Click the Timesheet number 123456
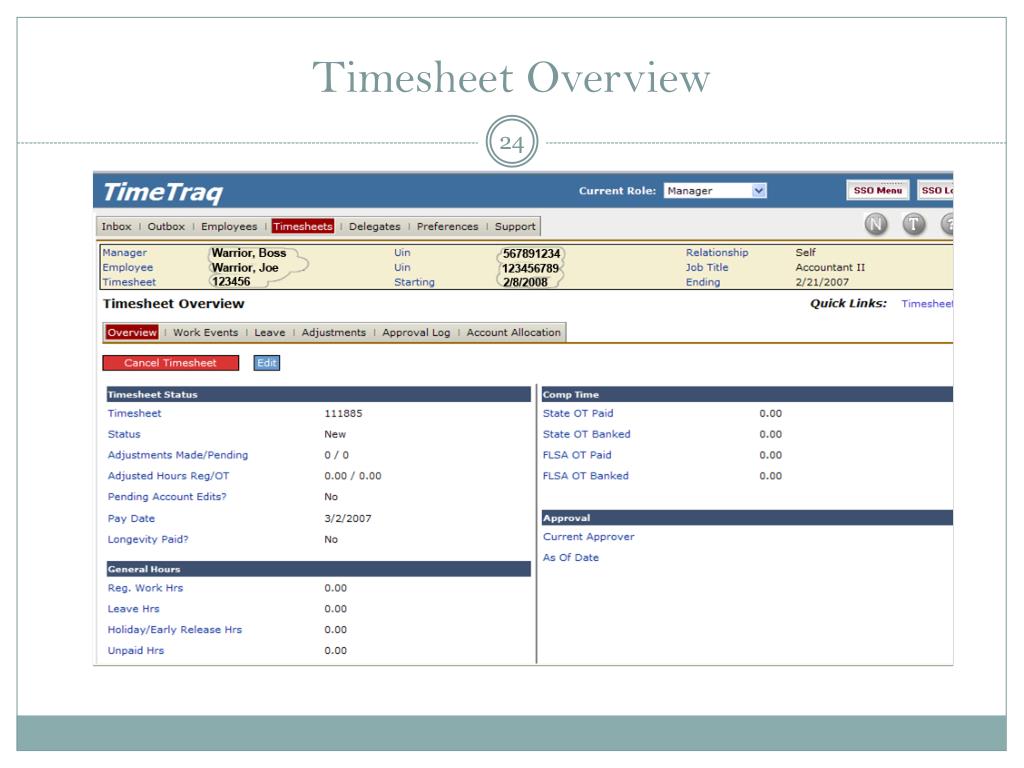This screenshot has height=768, width=1024. [231, 281]
